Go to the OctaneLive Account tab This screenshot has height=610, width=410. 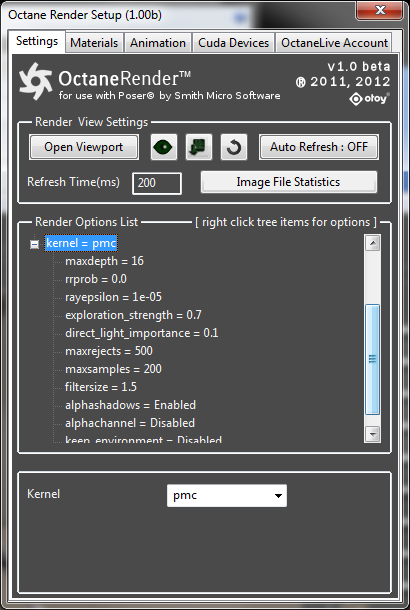[x=334, y=43]
